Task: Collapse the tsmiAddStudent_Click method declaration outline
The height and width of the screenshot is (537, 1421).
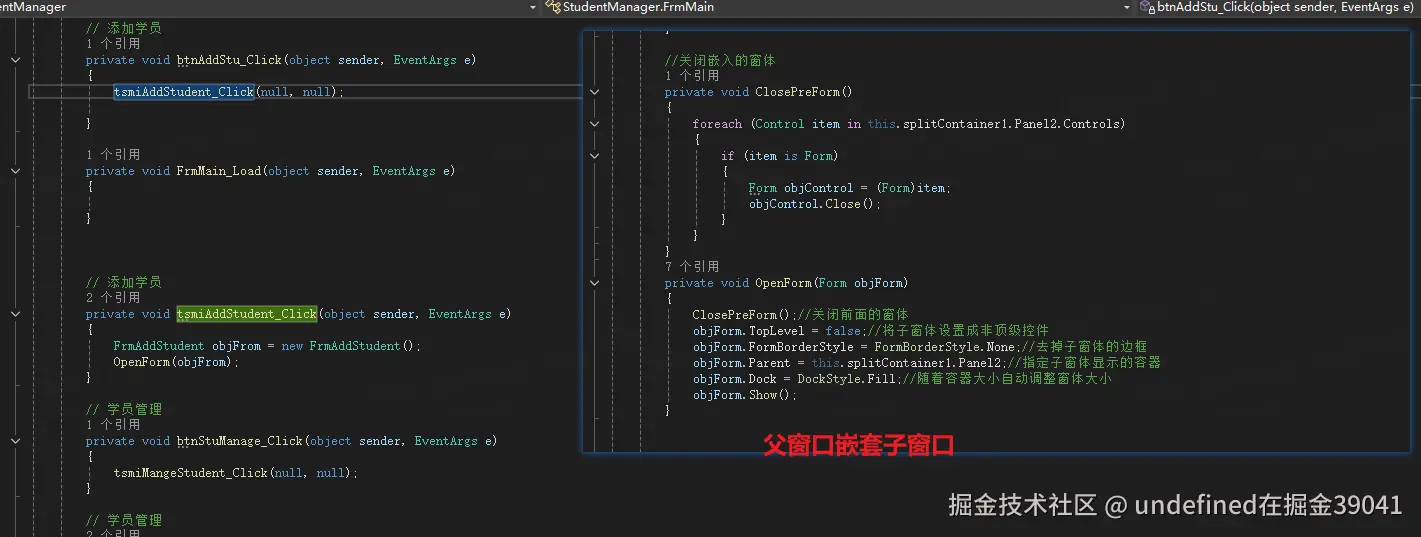Action: point(15,314)
